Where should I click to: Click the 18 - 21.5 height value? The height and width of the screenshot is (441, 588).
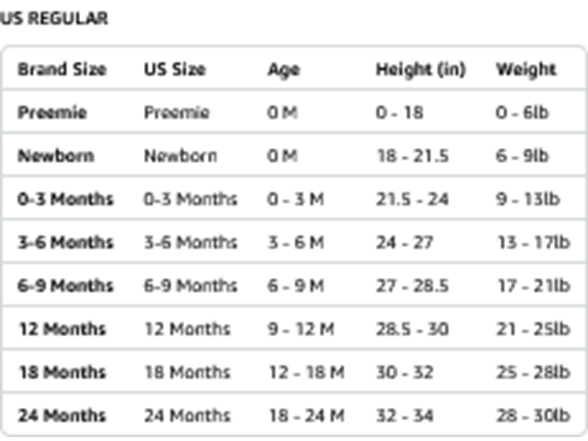tap(412, 156)
